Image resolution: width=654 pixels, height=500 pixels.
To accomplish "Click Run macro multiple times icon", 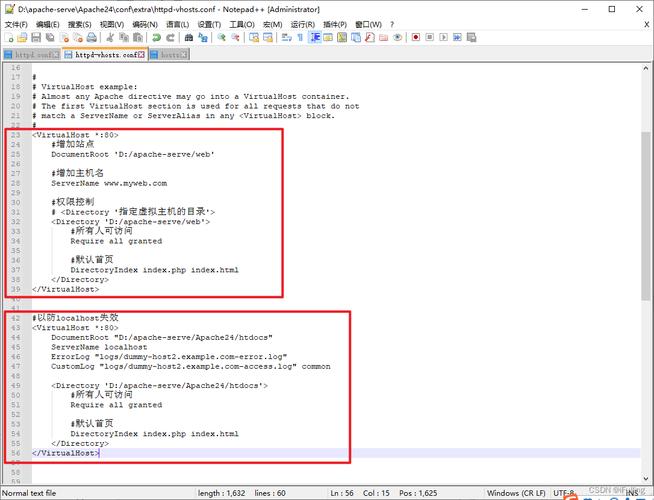I will (458, 38).
